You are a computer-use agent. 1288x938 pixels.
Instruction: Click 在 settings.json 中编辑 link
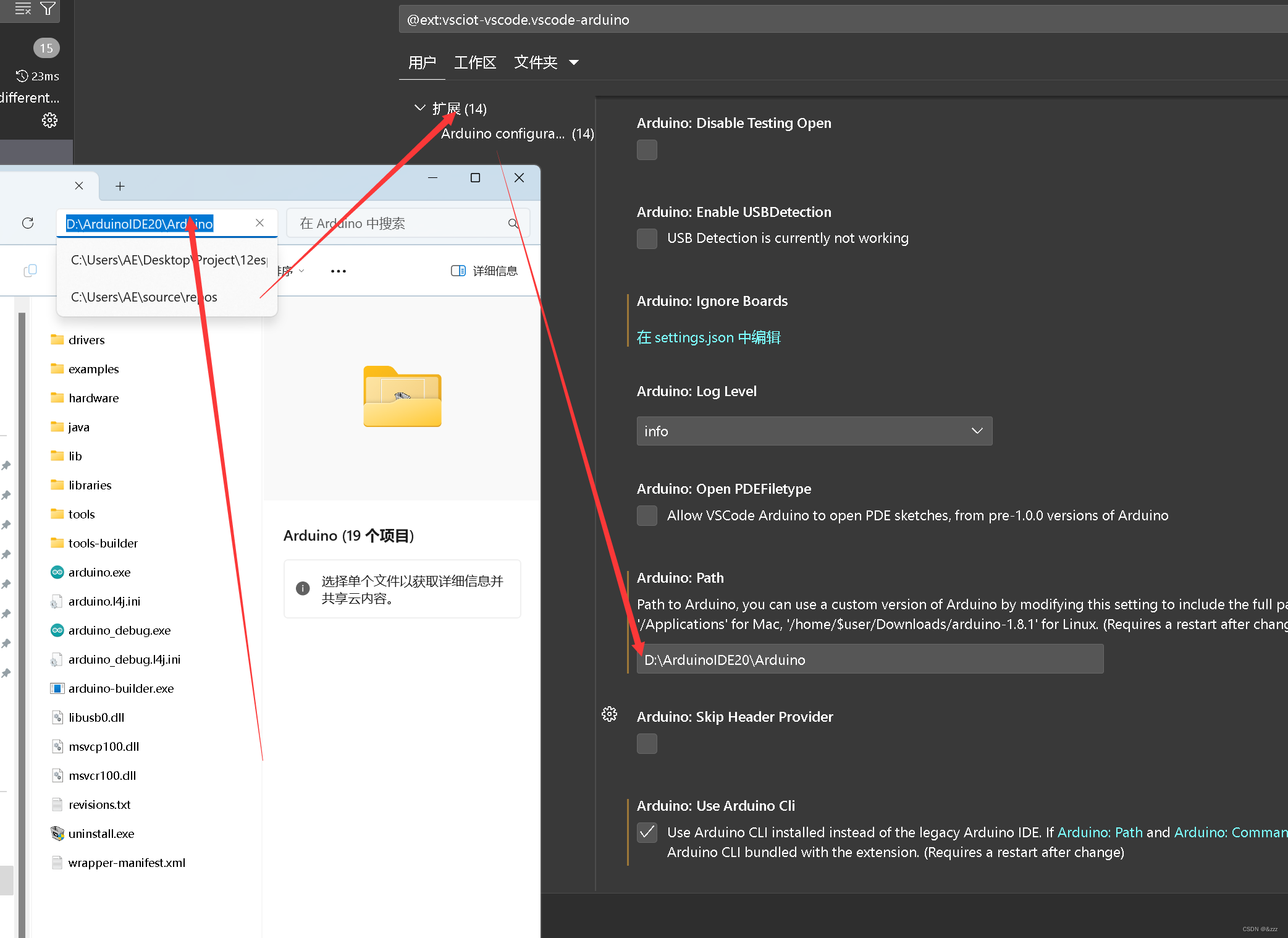pos(709,337)
